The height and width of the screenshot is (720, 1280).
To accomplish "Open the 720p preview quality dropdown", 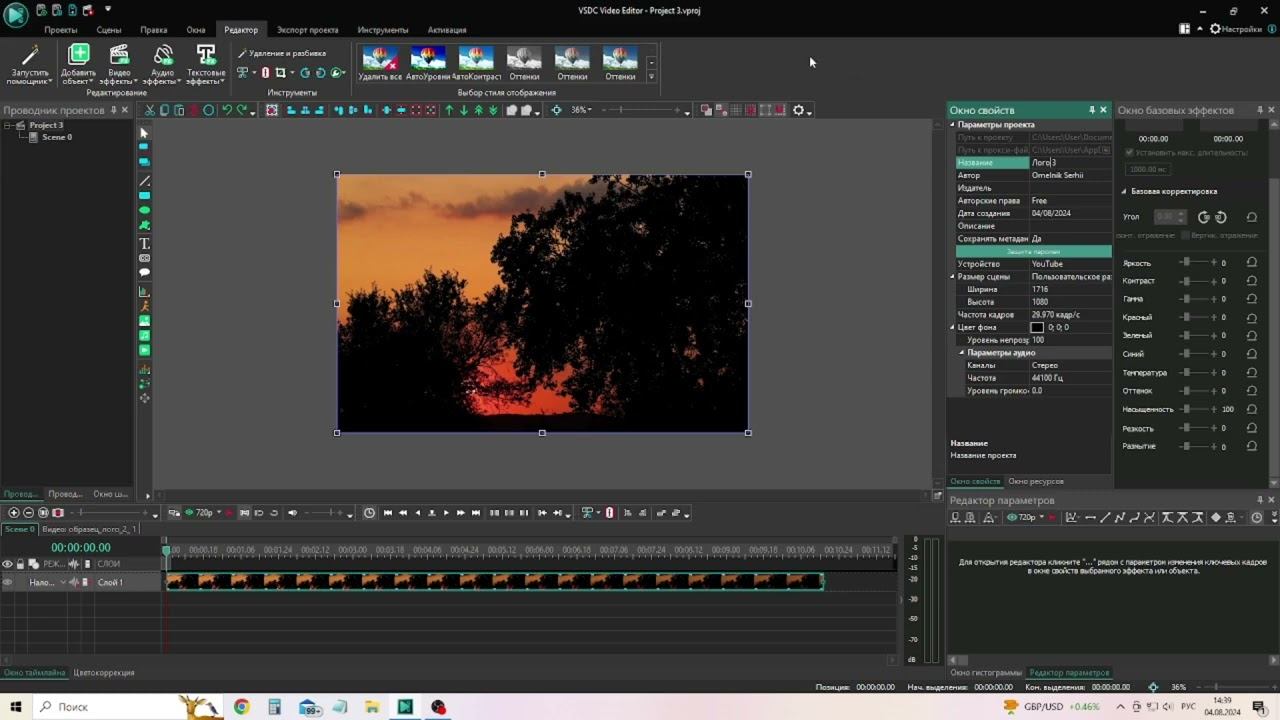I will tap(205, 513).
